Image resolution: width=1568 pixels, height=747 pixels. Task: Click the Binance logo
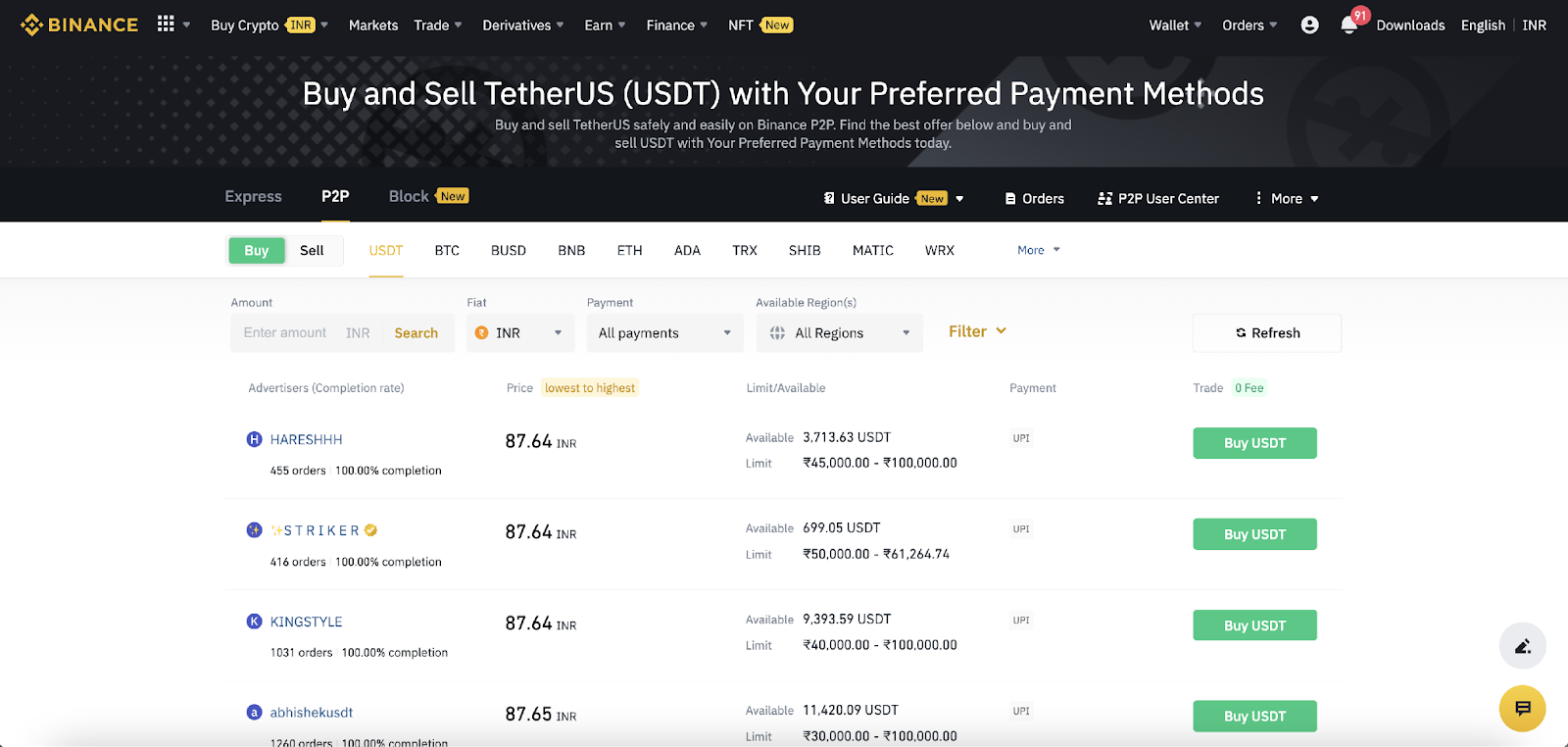[x=79, y=25]
